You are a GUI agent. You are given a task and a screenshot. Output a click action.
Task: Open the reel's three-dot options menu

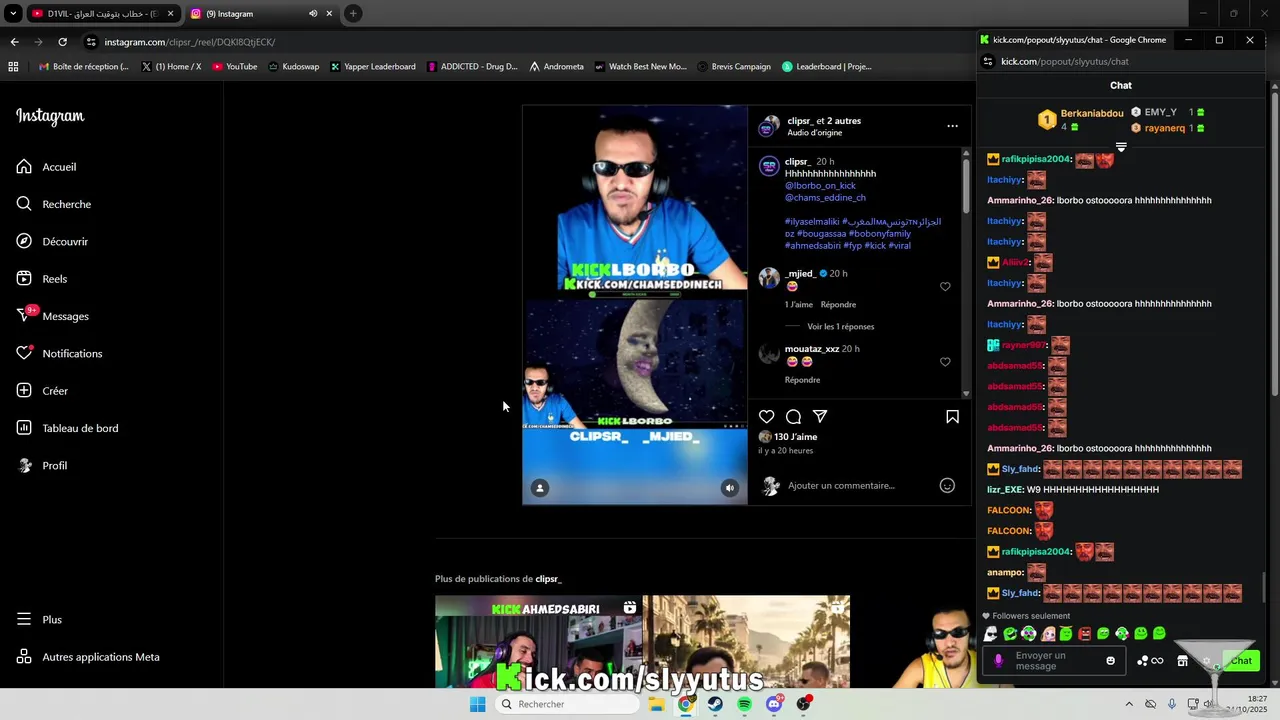click(952, 126)
